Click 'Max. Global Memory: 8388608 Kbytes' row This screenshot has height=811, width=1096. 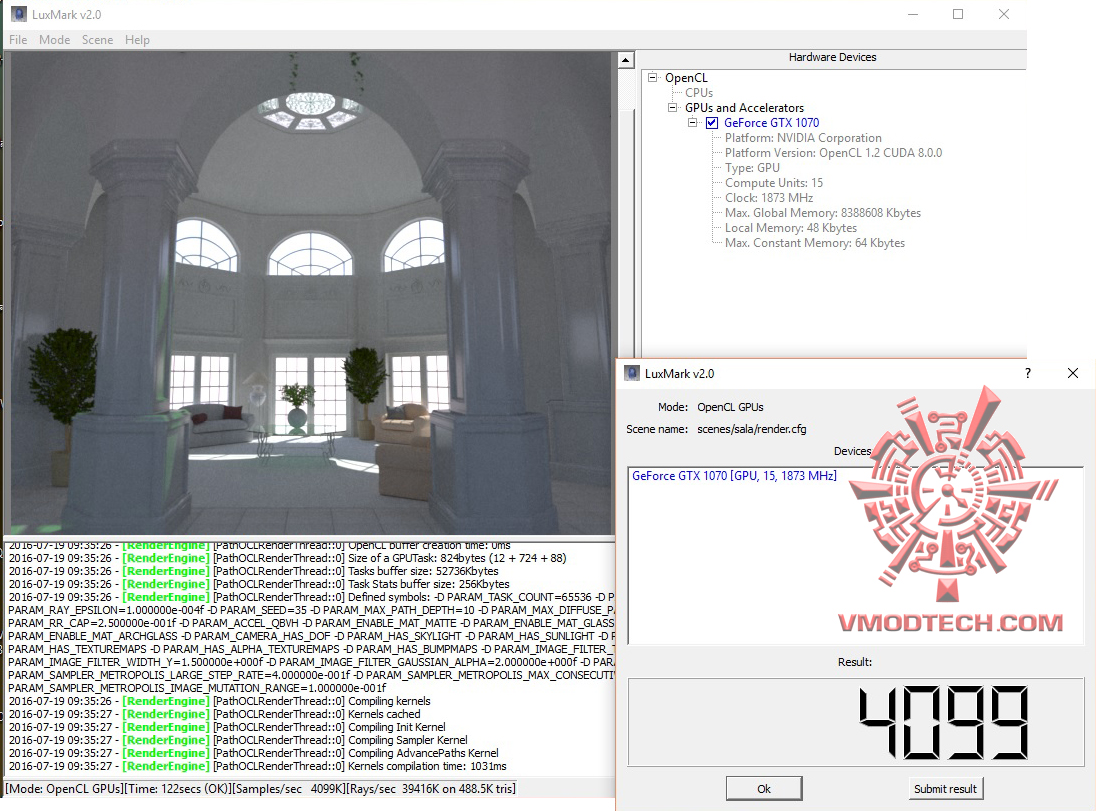coord(823,213)
